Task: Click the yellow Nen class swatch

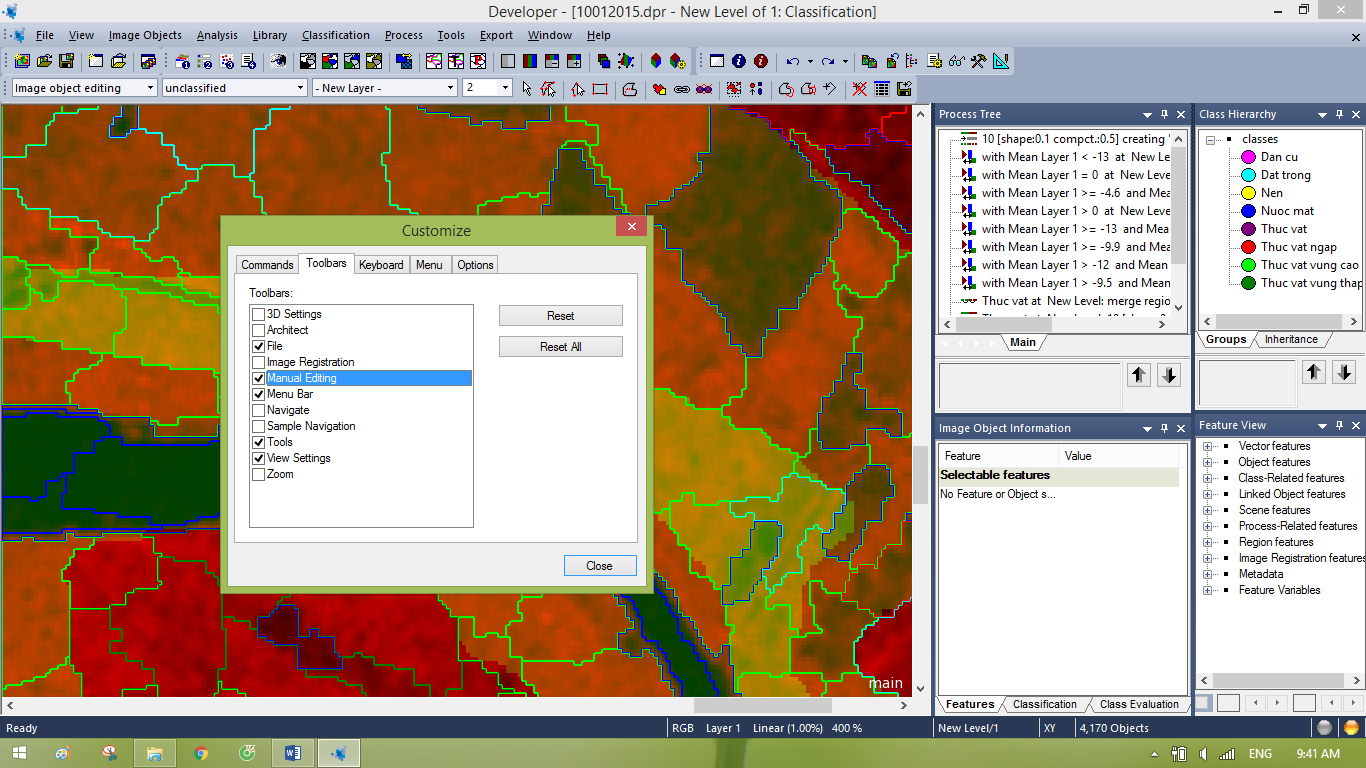Action: click(1248, 193)
